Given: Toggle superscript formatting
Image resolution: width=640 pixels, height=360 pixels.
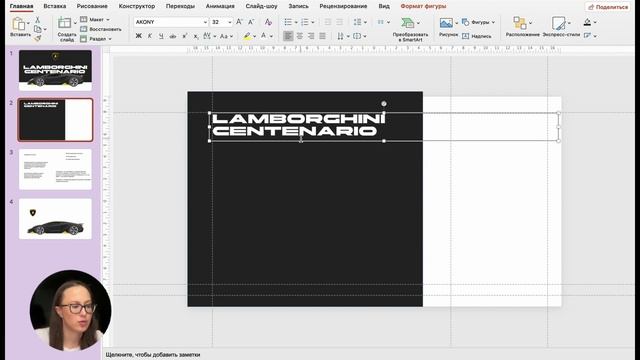Looking at the screenshot, I should pyautogui.click(x=184, y=36).
